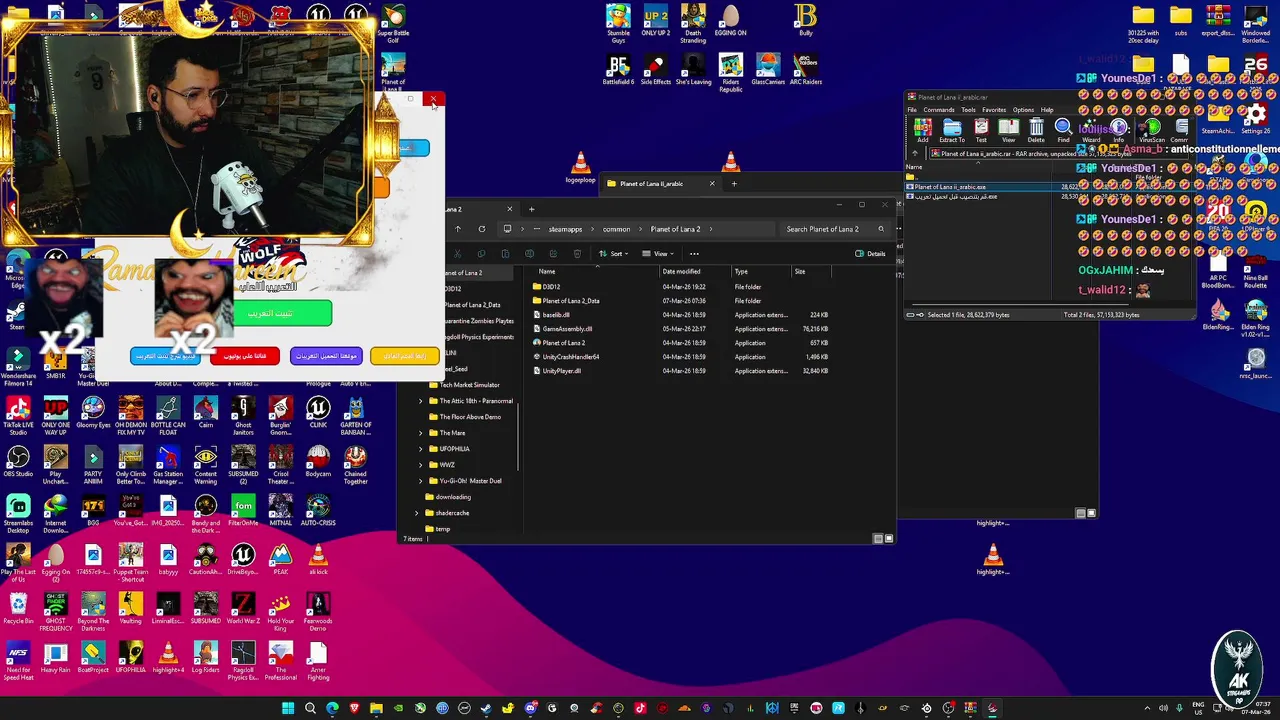Open new tab beside Planet of Lana ii_arabic
Image resolution: width=1280 pixels, height=720 pixels.
click(x=734, y=183)
